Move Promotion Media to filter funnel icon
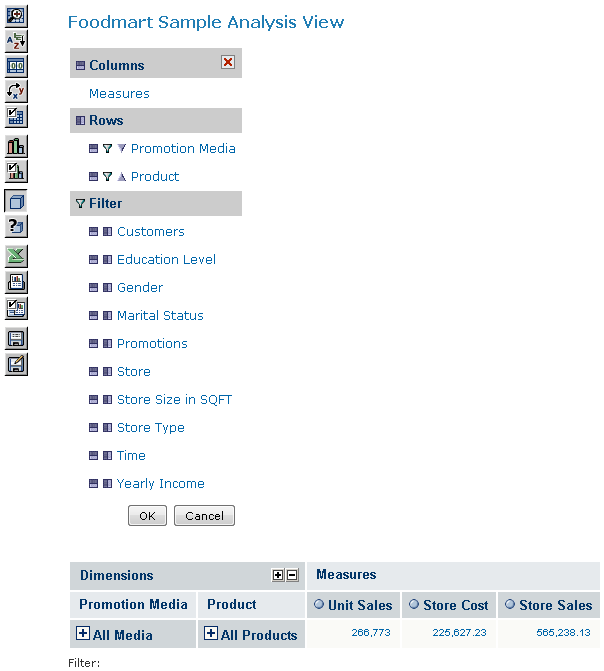 [107, 148]
